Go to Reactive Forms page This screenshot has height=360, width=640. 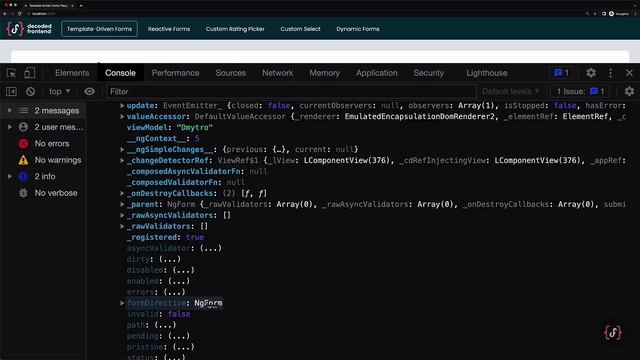point(169,29)
